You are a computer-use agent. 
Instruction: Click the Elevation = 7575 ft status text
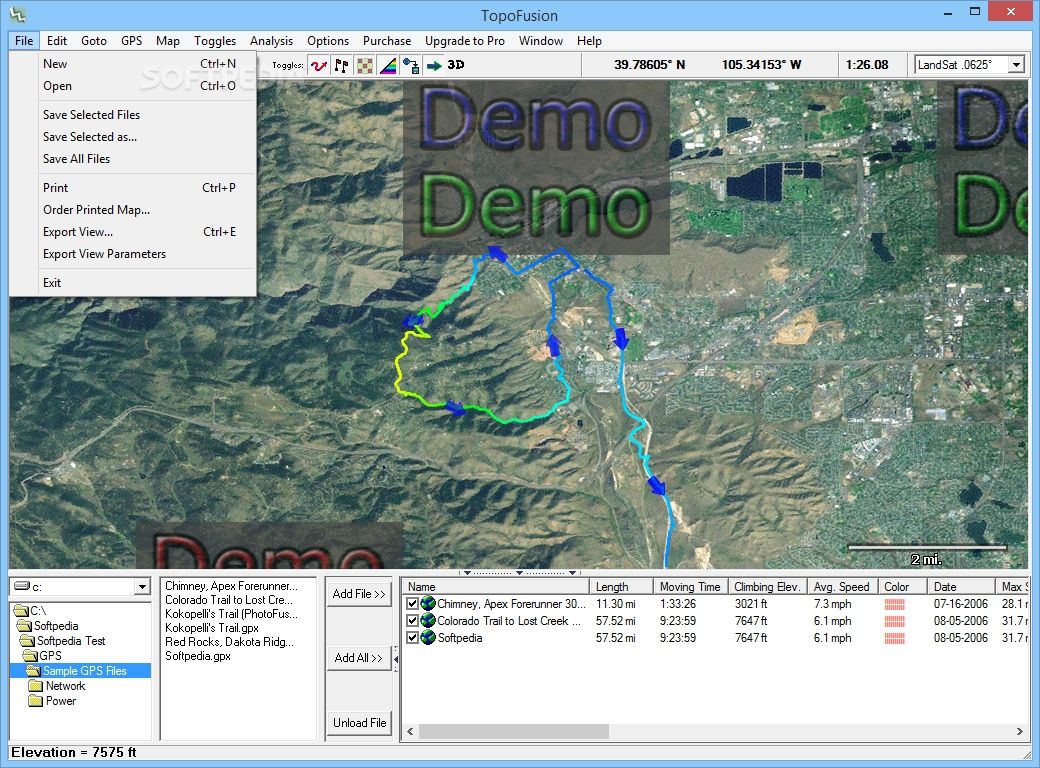tap(74, 752)
